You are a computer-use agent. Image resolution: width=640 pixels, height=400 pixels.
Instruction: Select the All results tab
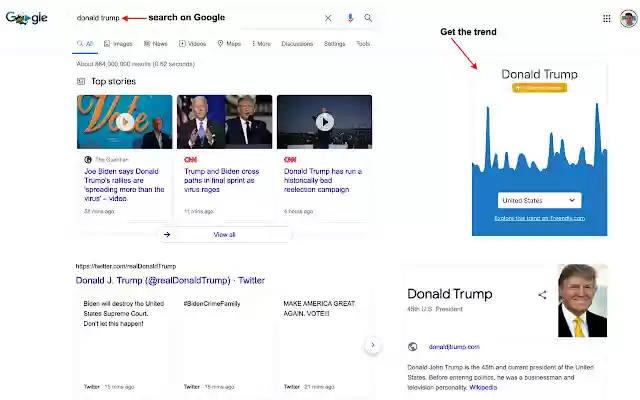tap(85, 44)
